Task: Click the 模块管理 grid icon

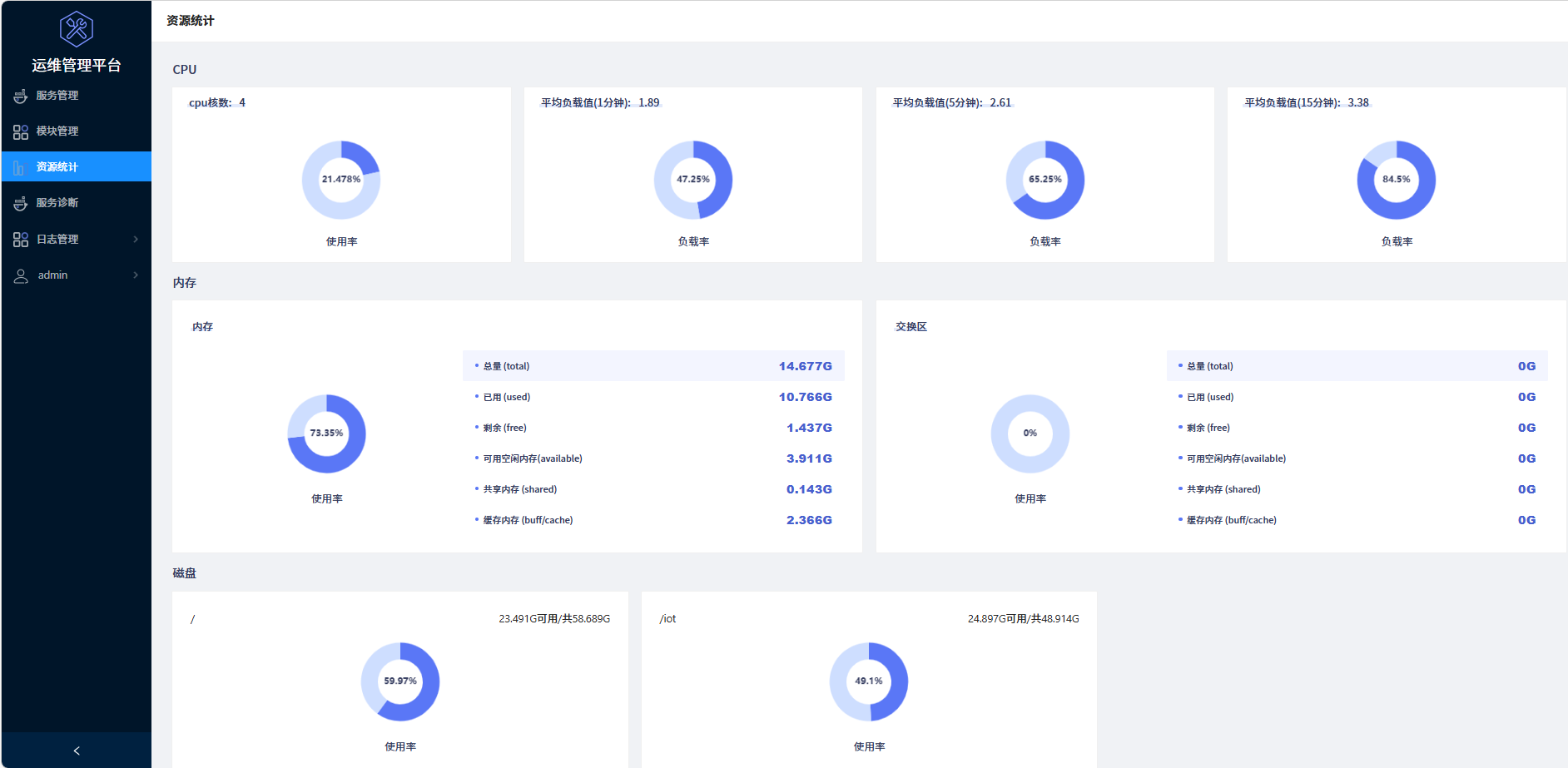Action: pos(21,131)
